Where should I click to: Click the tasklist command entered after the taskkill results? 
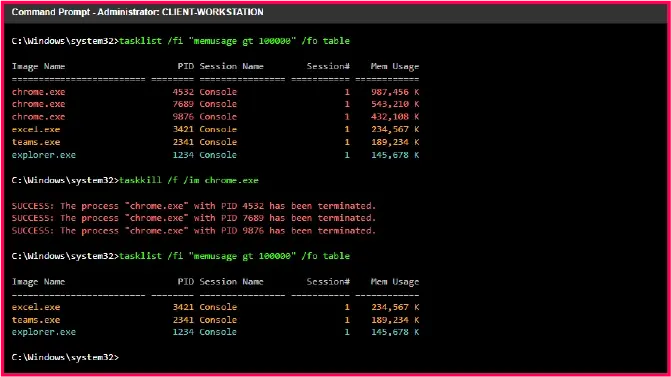point(235,256)
